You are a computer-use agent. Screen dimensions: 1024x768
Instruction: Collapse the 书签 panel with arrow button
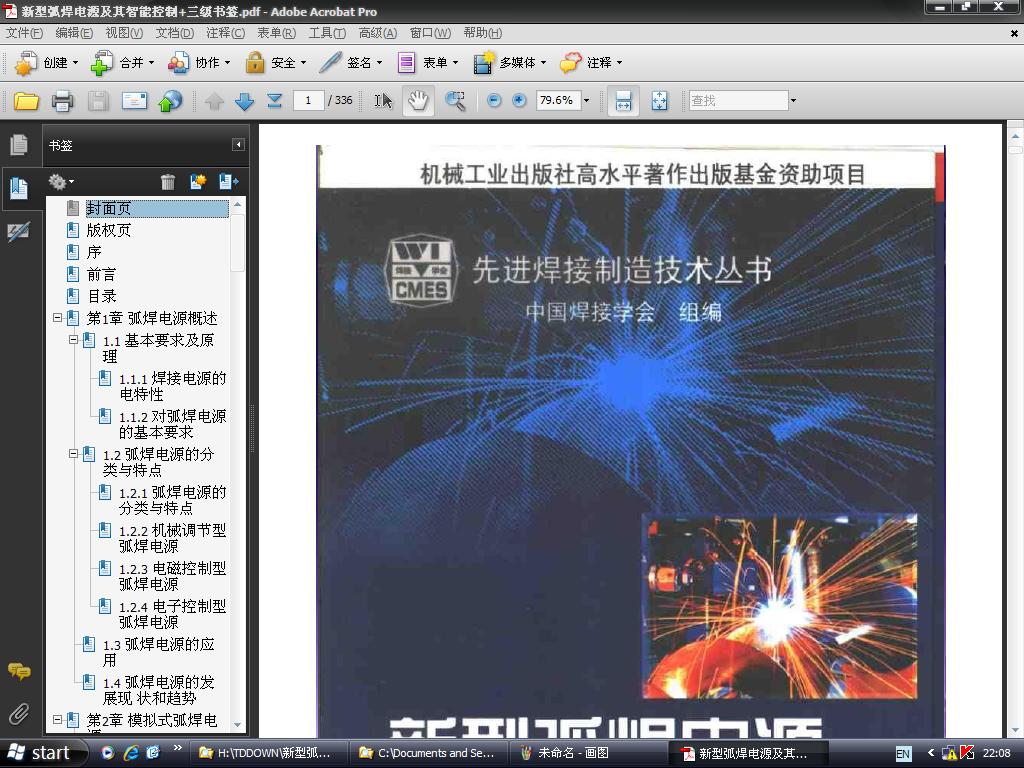[238, 144]
